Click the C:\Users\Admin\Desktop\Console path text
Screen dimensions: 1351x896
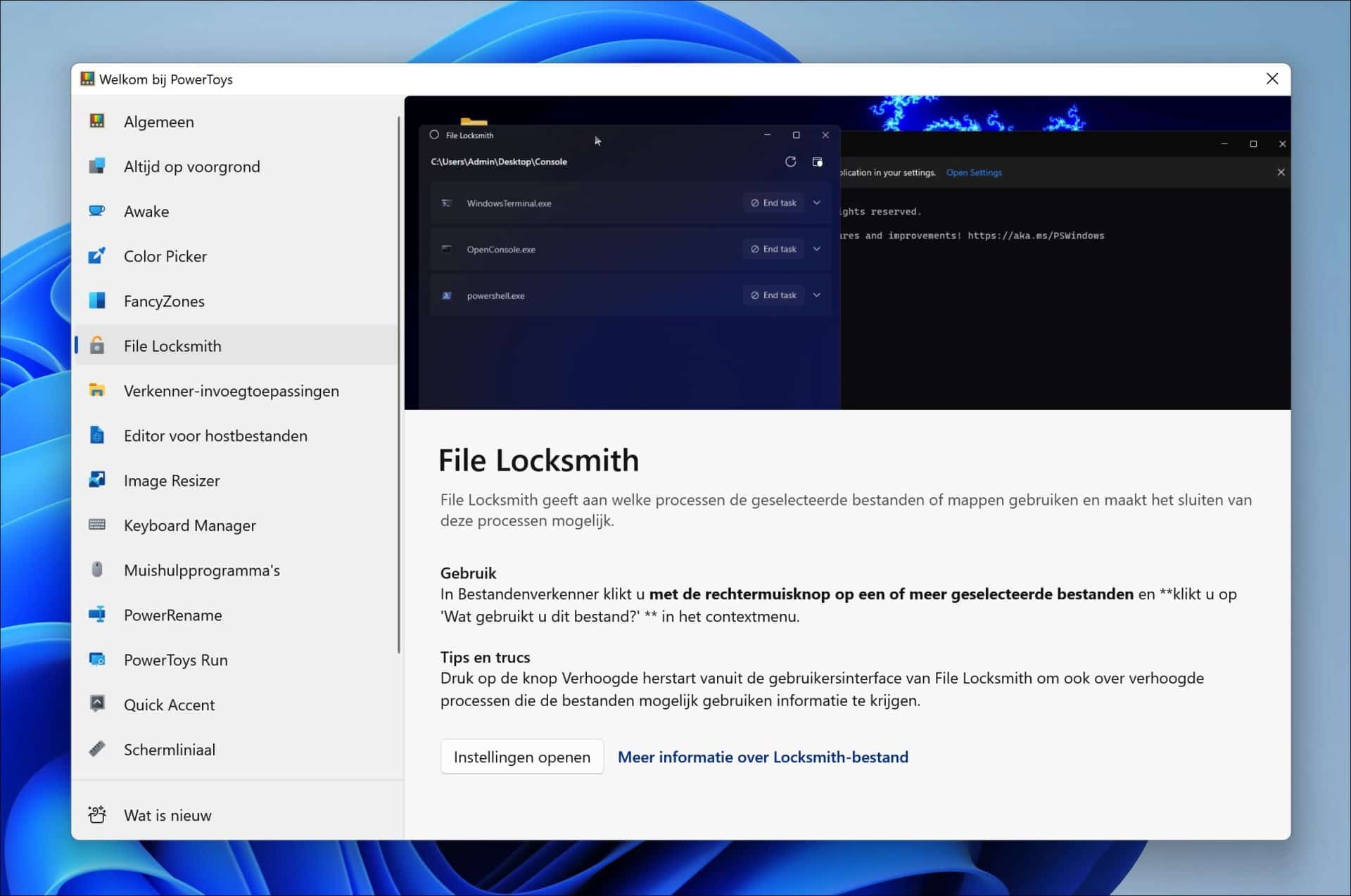(x=499, y=162)
